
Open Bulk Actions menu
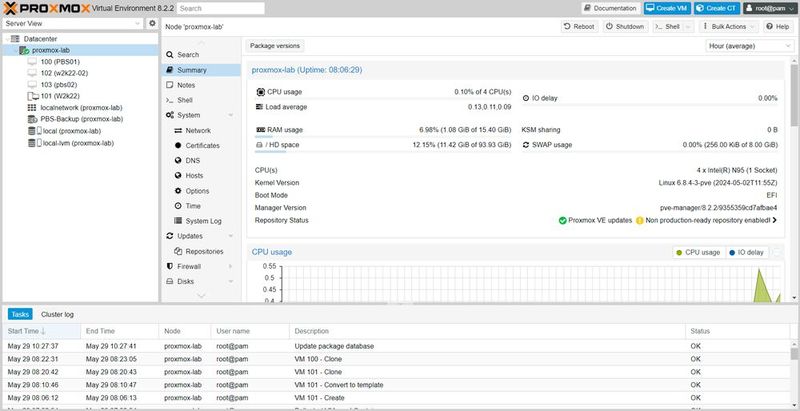pyautogui.click(x=729, y=27)
